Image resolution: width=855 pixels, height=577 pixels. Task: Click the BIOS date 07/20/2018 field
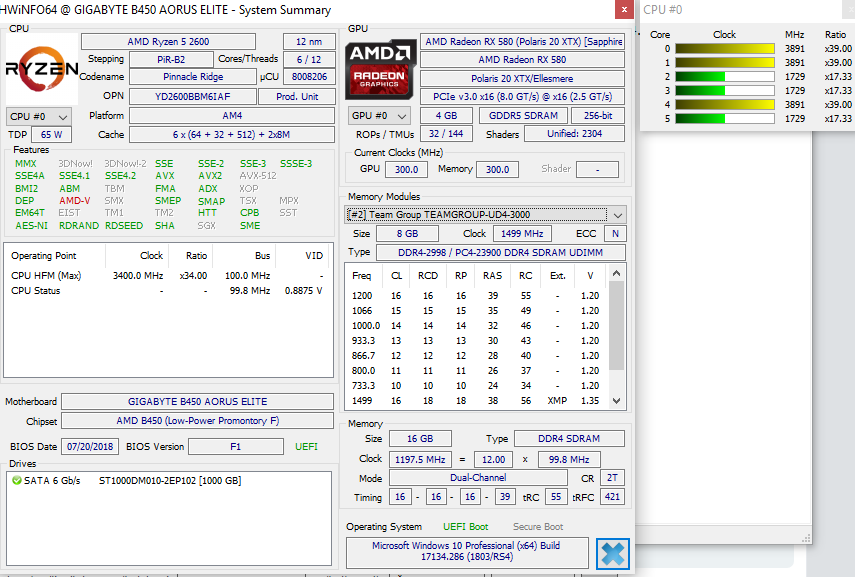[90, 447]
